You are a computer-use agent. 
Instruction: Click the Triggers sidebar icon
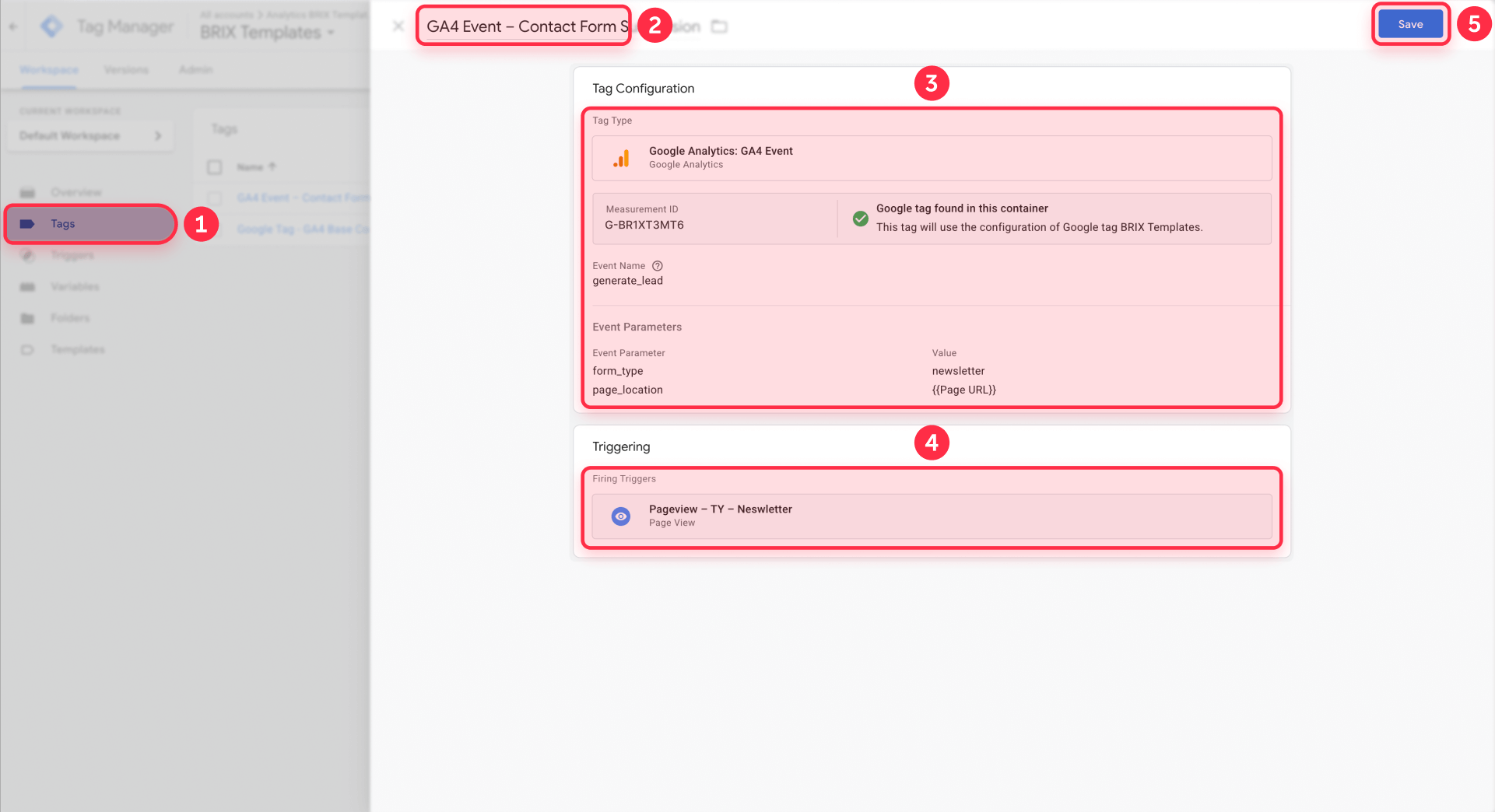click(x=27, y=255)
